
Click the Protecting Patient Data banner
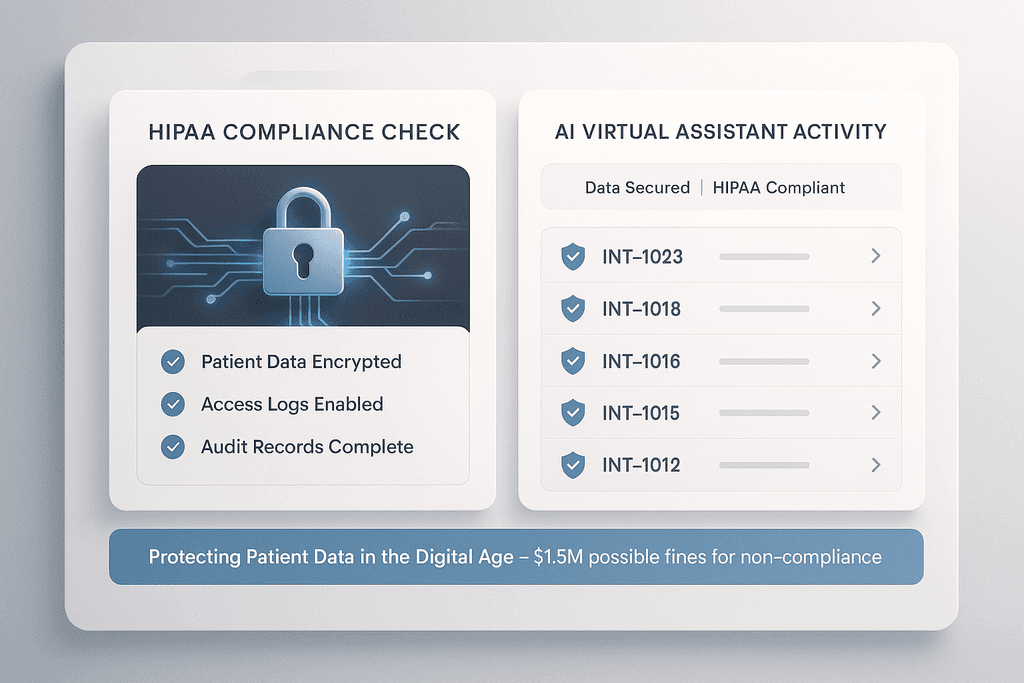516,557
